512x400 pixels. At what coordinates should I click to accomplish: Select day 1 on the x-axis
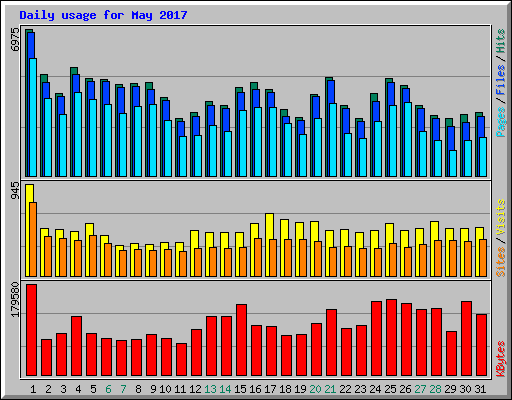point(33,389)
